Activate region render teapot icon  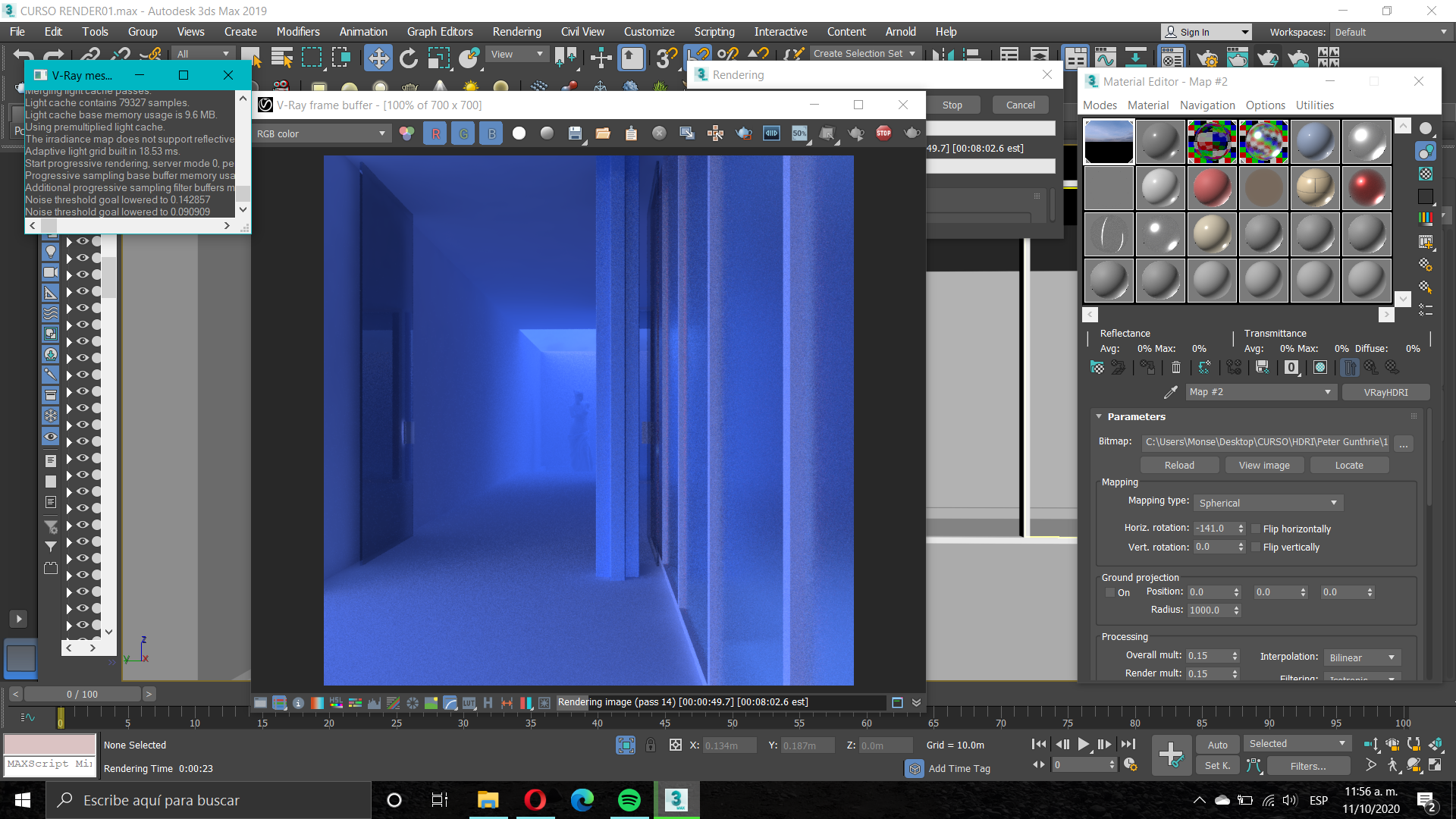[x=743, y=133]
